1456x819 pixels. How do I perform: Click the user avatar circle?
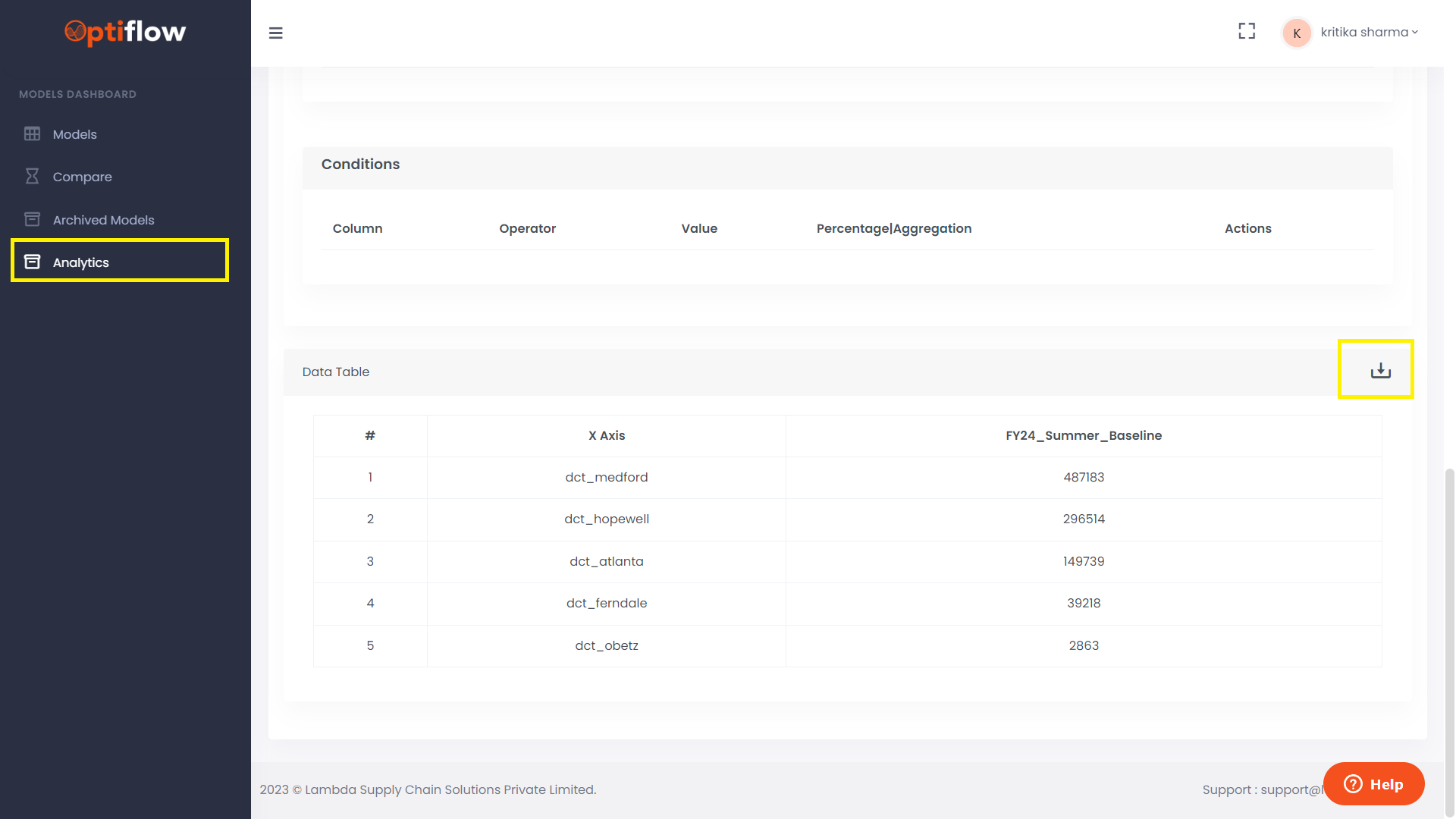(1297, 32)
